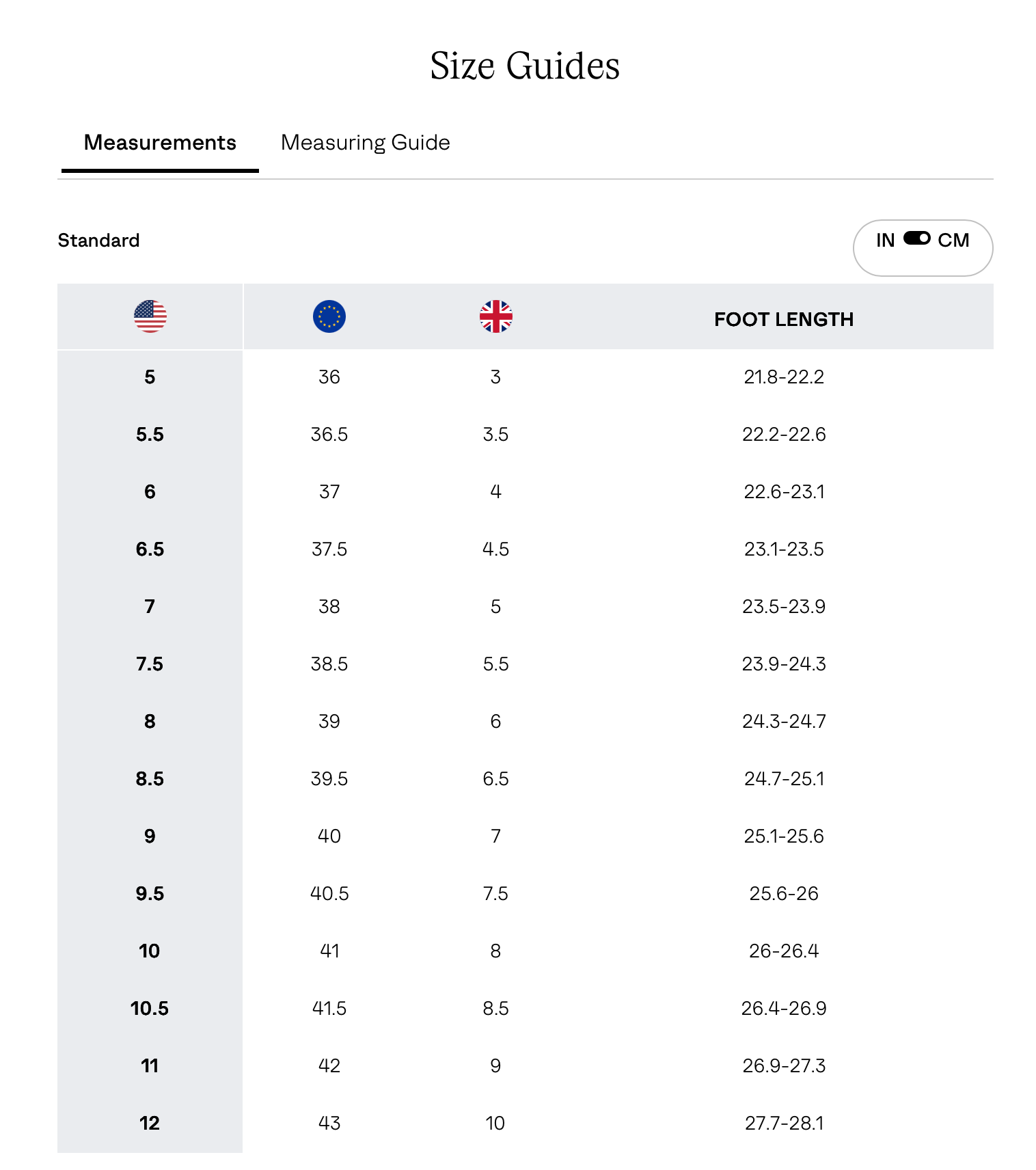
Task: Select US size 10.5 row header
Action: tap(150, 1009)
